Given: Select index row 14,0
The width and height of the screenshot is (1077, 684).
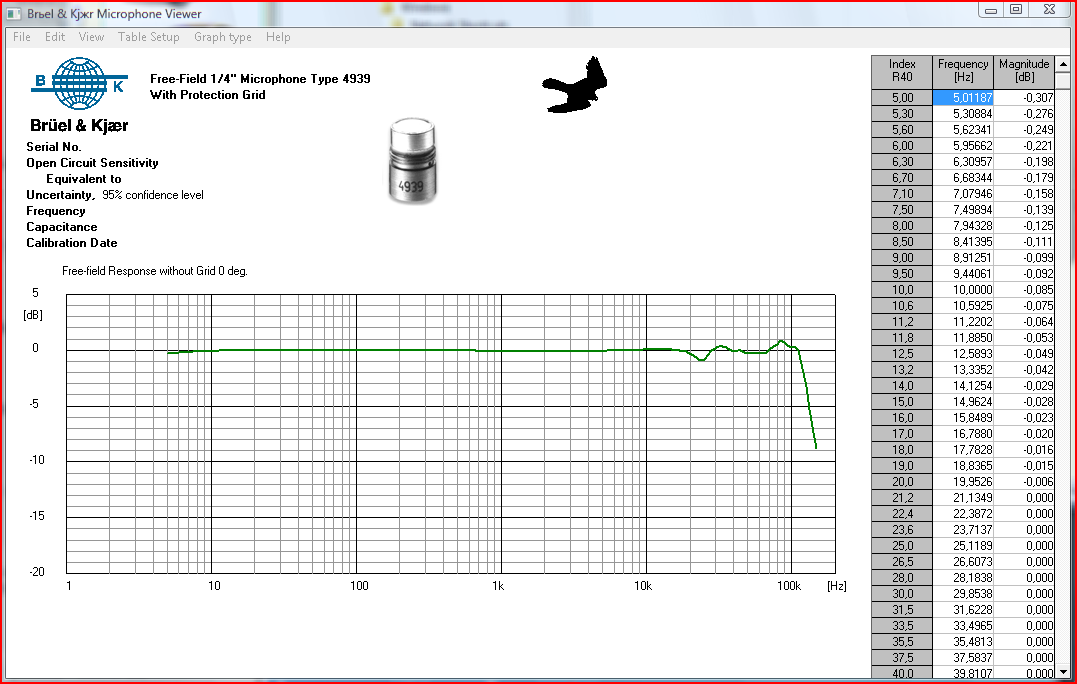Looking at the screenshot, I should (x=902, y=385).
